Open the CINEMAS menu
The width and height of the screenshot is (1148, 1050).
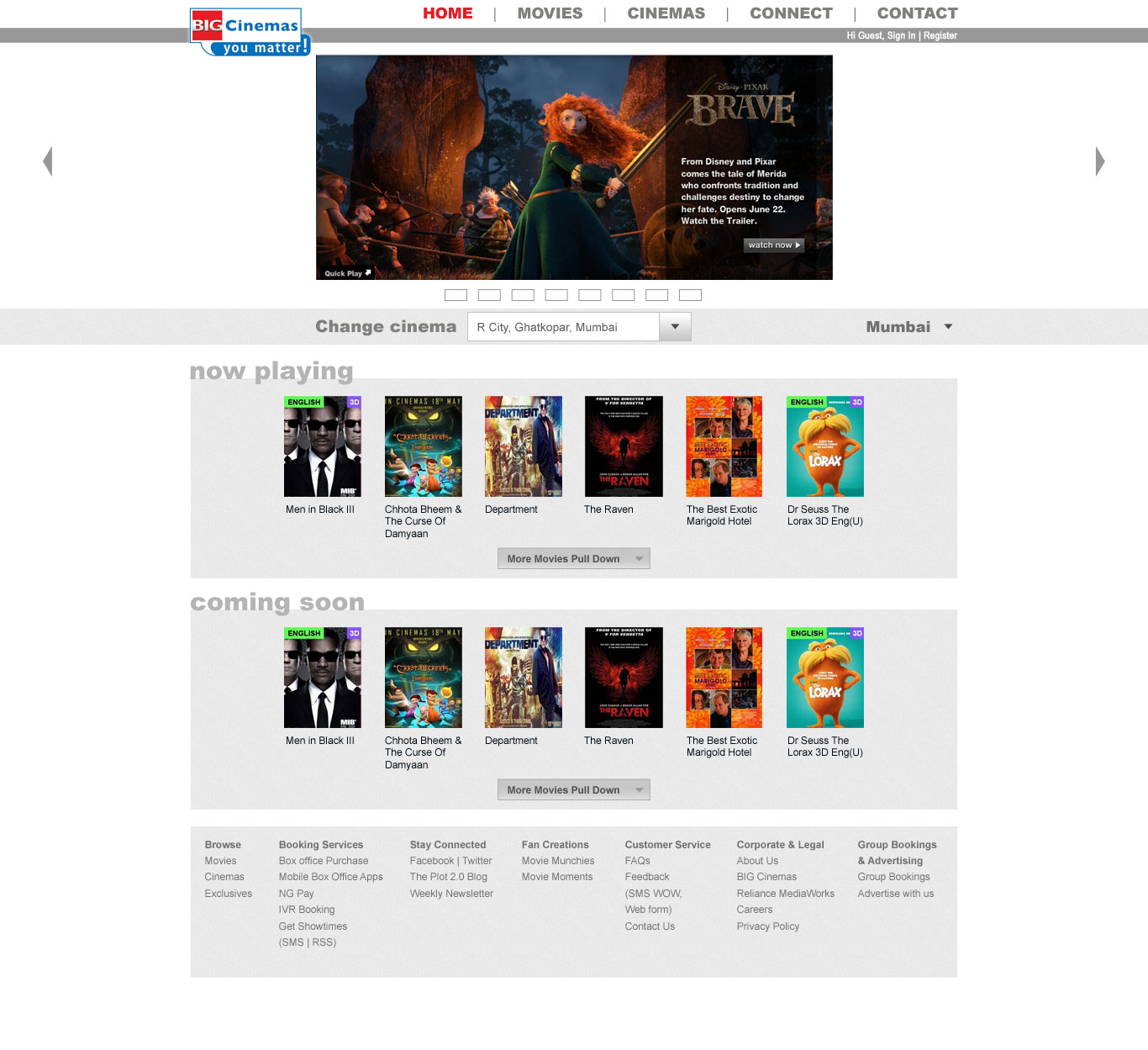[666, 13]
